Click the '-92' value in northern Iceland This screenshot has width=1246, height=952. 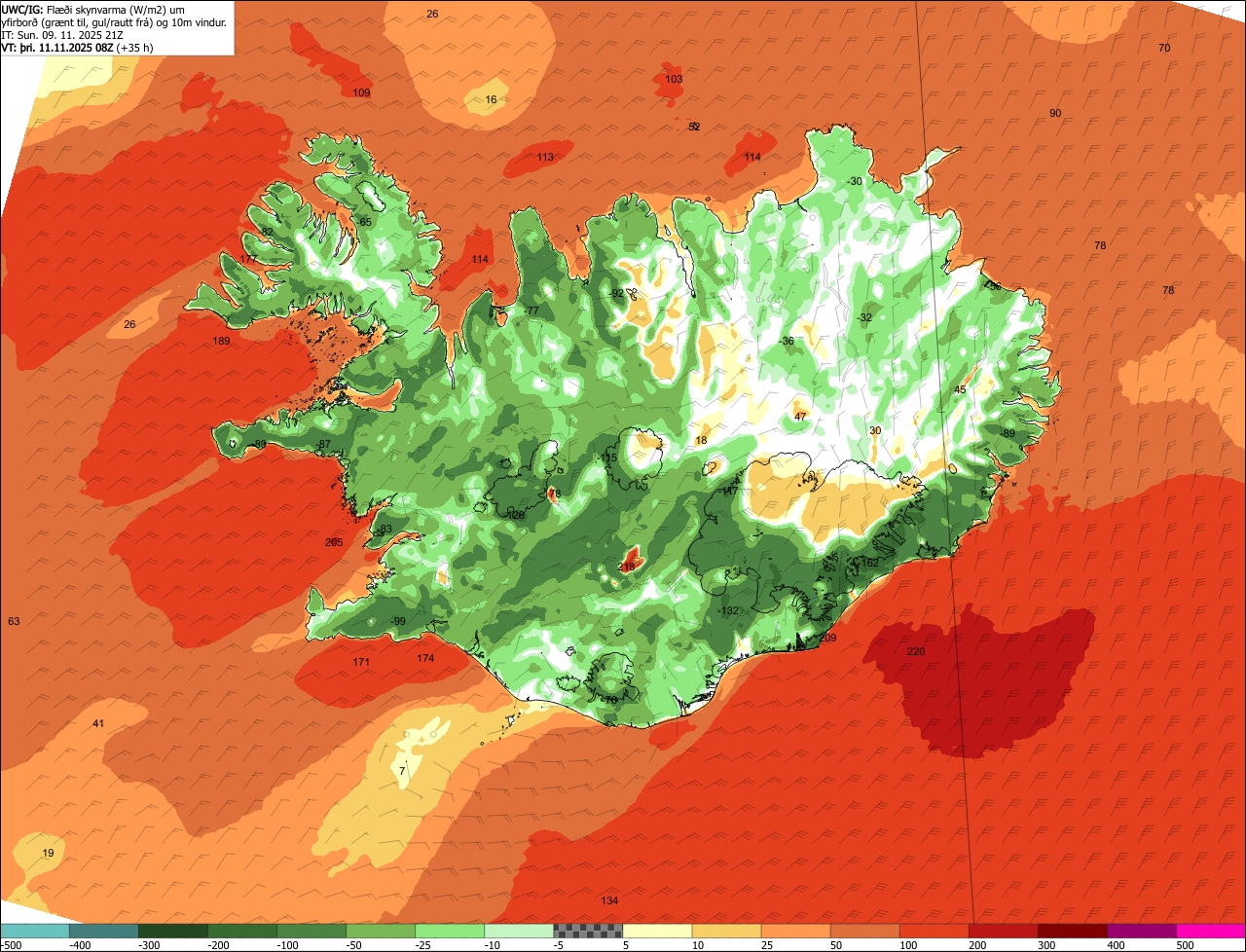click(x=615, y=294)
